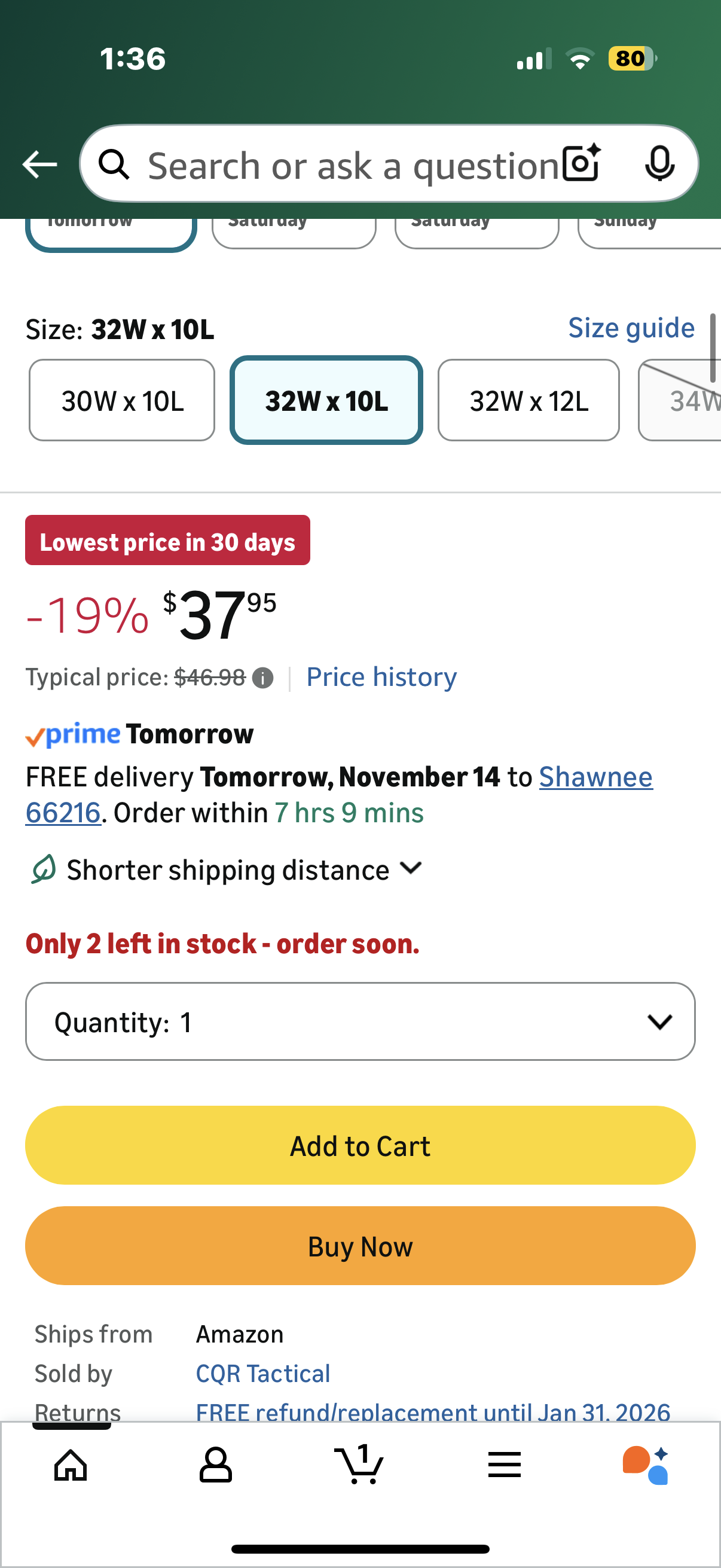
Task: Expand Shorter shipping distance details
Action: [x=411, y=870]
